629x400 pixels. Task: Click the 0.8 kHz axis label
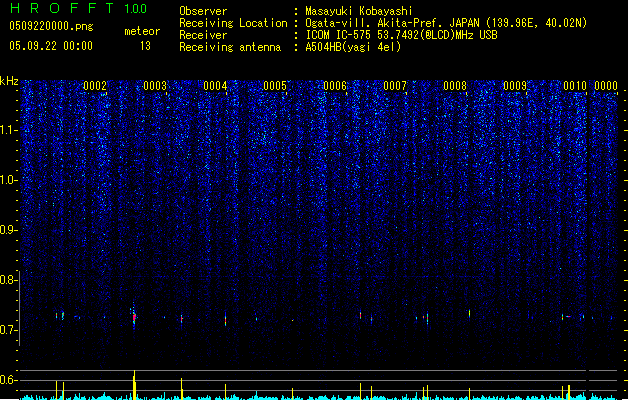coord(9,280)
